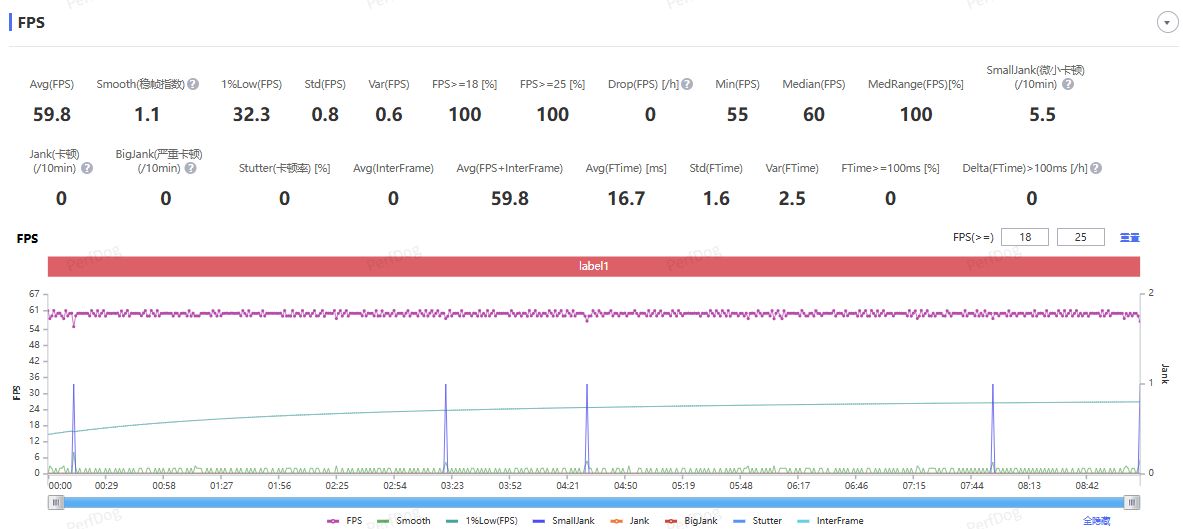Click the 1%Low(FPS) value 32.3
1183x529 pixels.
tap(251, 115)
